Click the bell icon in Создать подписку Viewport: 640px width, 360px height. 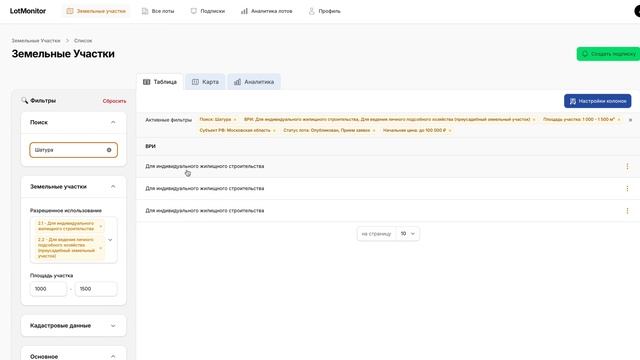[x=585, y=54]
